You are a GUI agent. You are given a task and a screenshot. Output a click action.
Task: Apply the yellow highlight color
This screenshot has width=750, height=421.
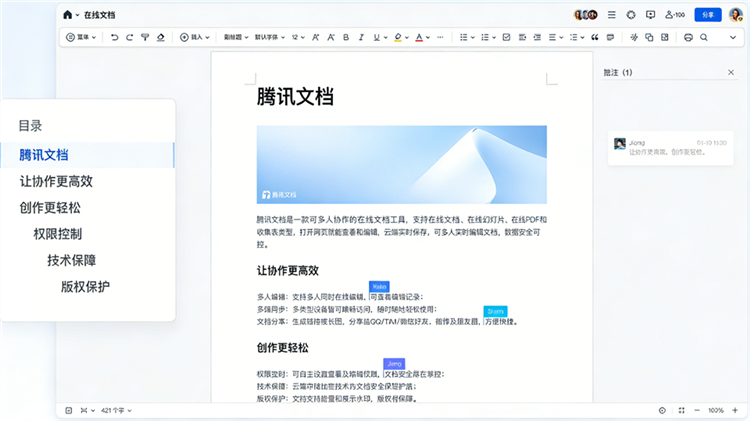click(x=398, y=37)
